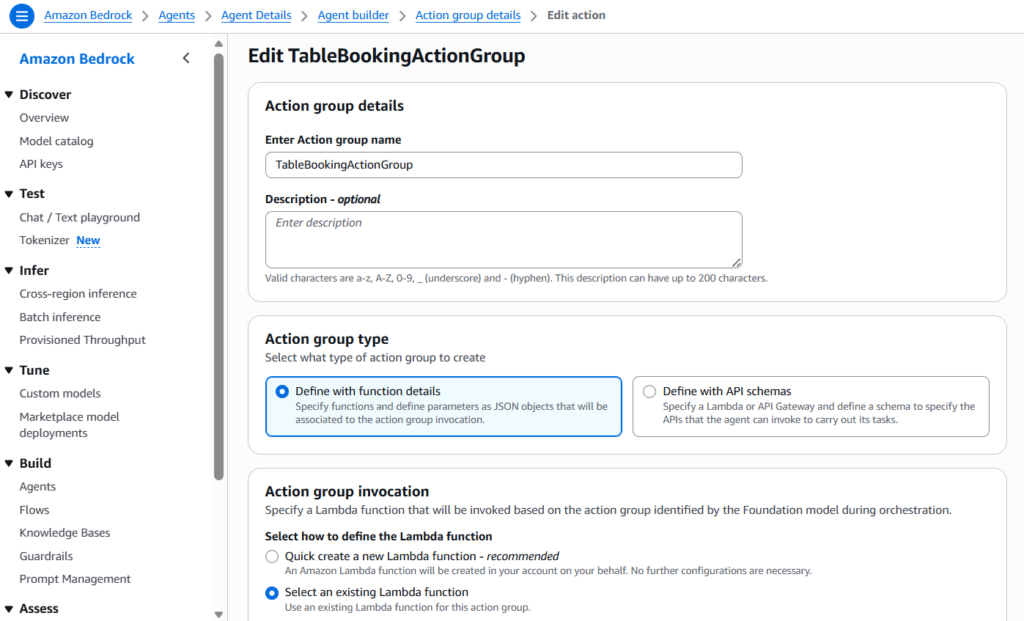This screenshot has height=621, width=1024.
Task: Go to Knowledge Bases page
Action: tap(64, 533)
